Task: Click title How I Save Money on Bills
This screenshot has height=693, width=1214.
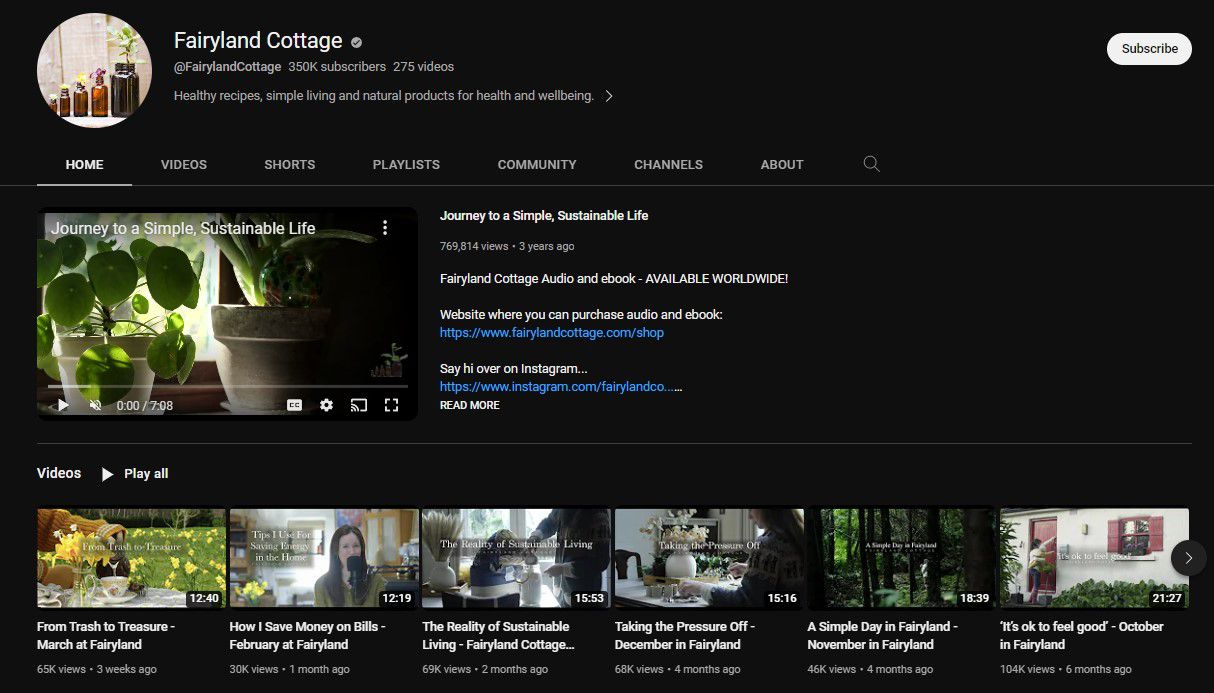Action: (307, 636)
